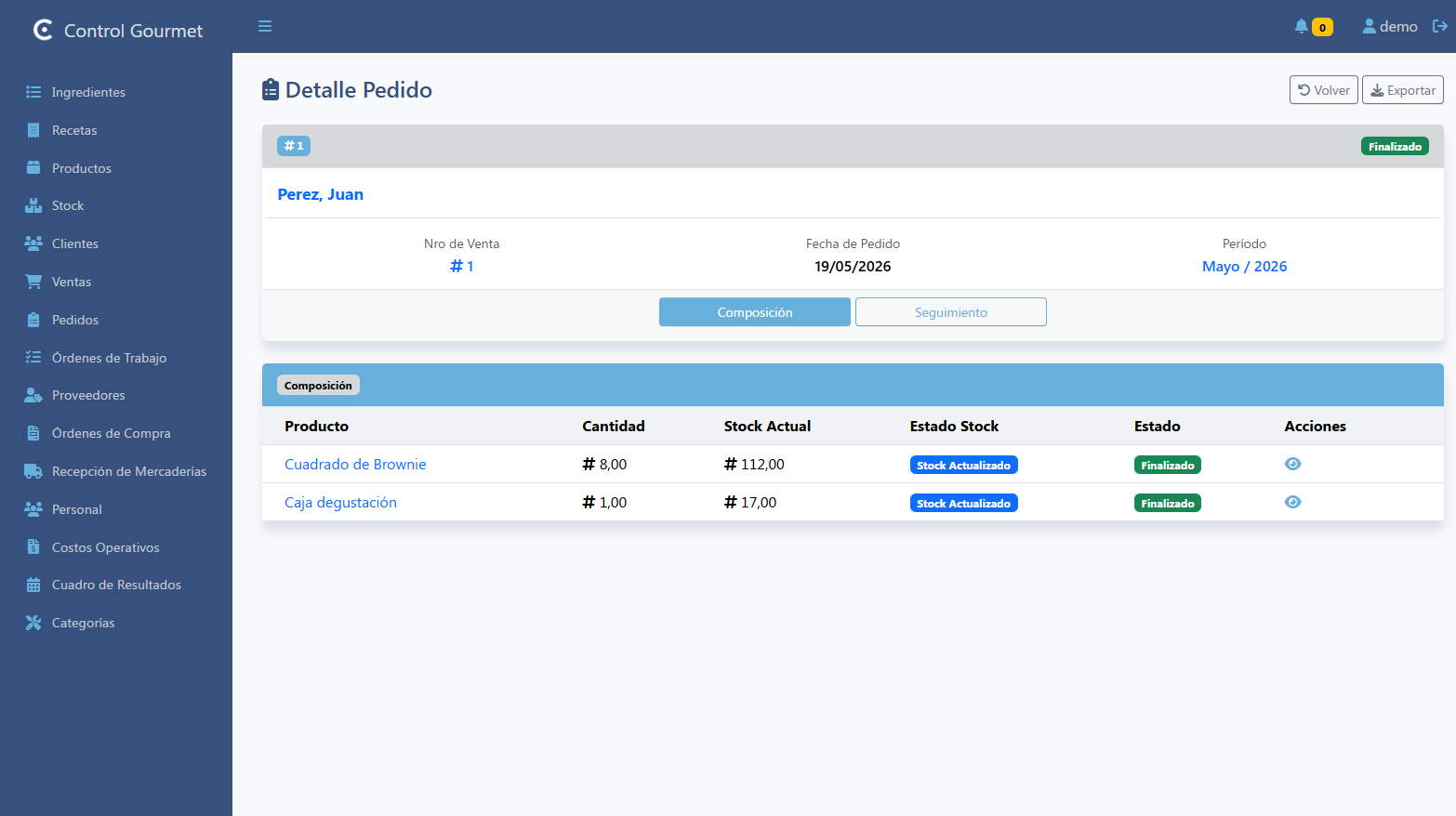
Task: Open the demo user profile
Action: pos(1390,26)
